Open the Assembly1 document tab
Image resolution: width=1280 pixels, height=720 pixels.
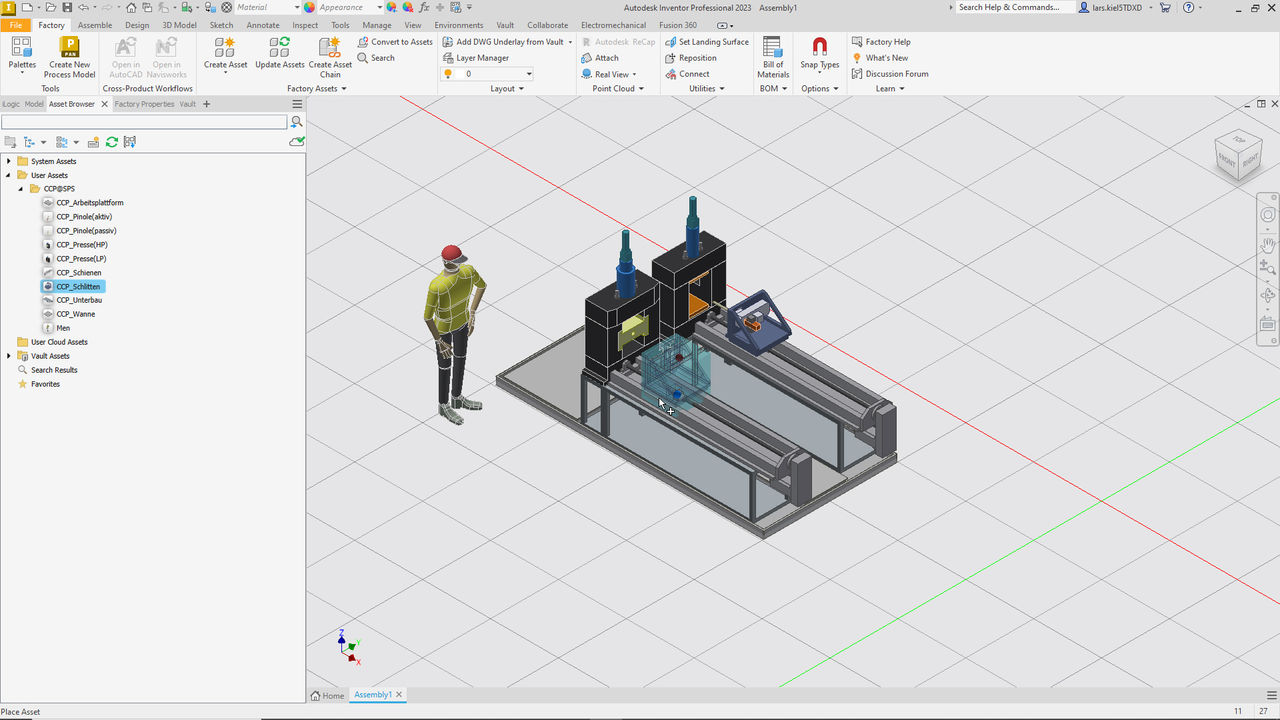click(x=373, y=694)
